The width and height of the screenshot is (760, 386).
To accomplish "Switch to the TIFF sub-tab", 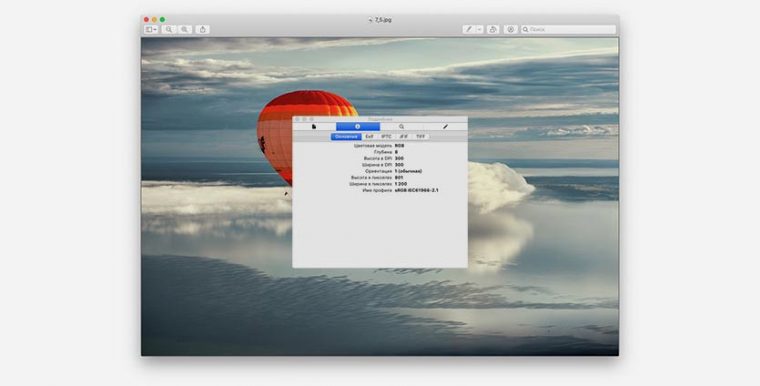I will [421, 137].
